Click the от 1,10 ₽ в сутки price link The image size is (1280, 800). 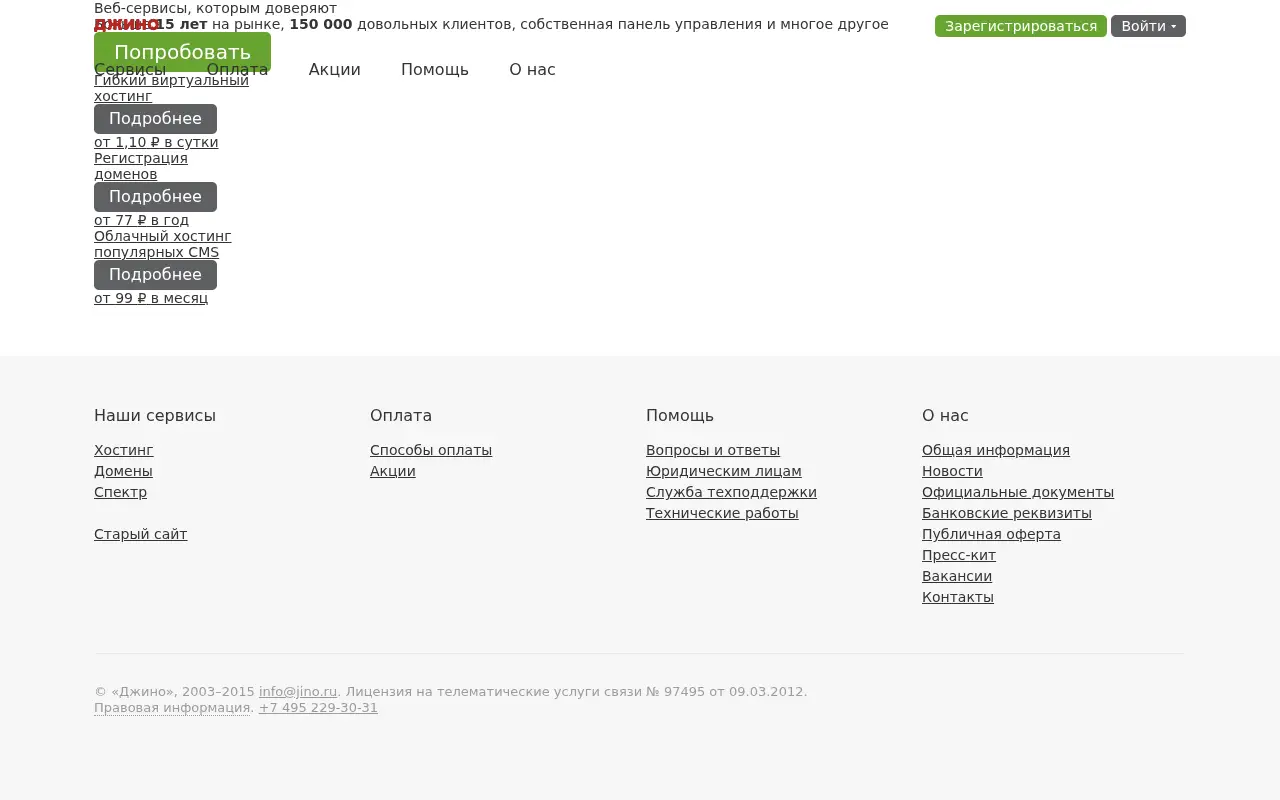point(156,142)
